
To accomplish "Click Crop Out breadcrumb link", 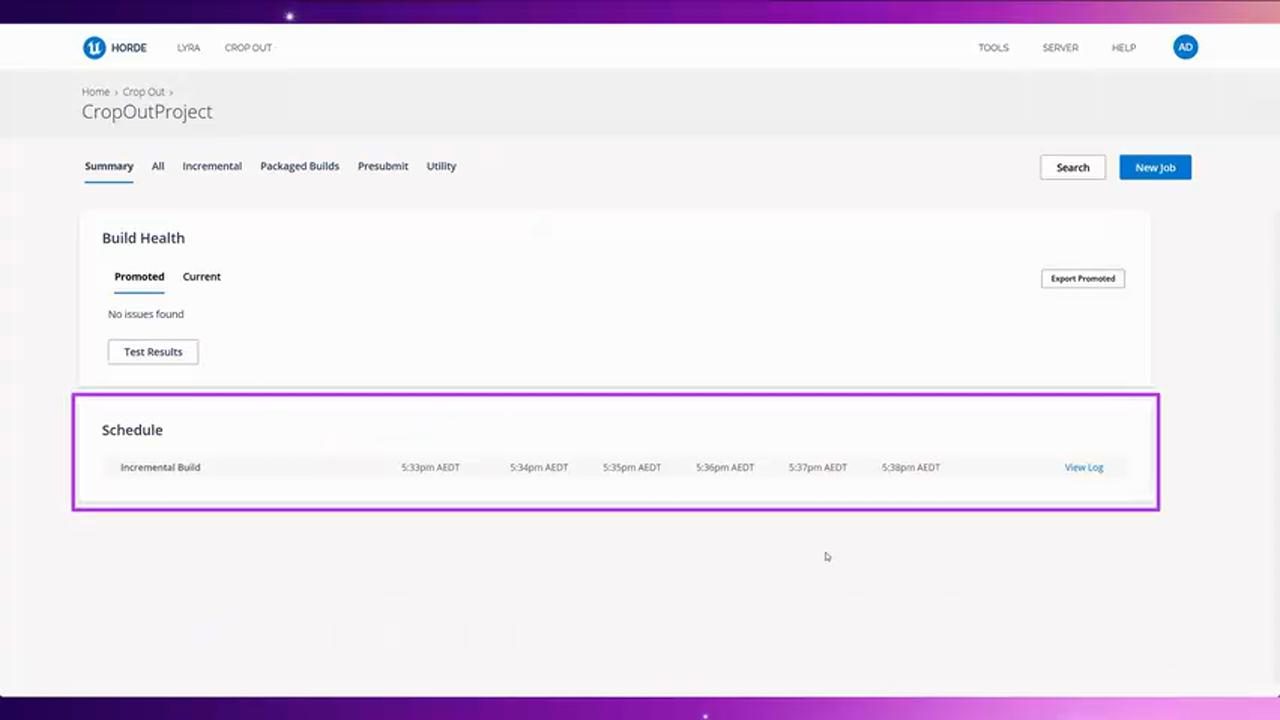I will [x=143, y=92].
